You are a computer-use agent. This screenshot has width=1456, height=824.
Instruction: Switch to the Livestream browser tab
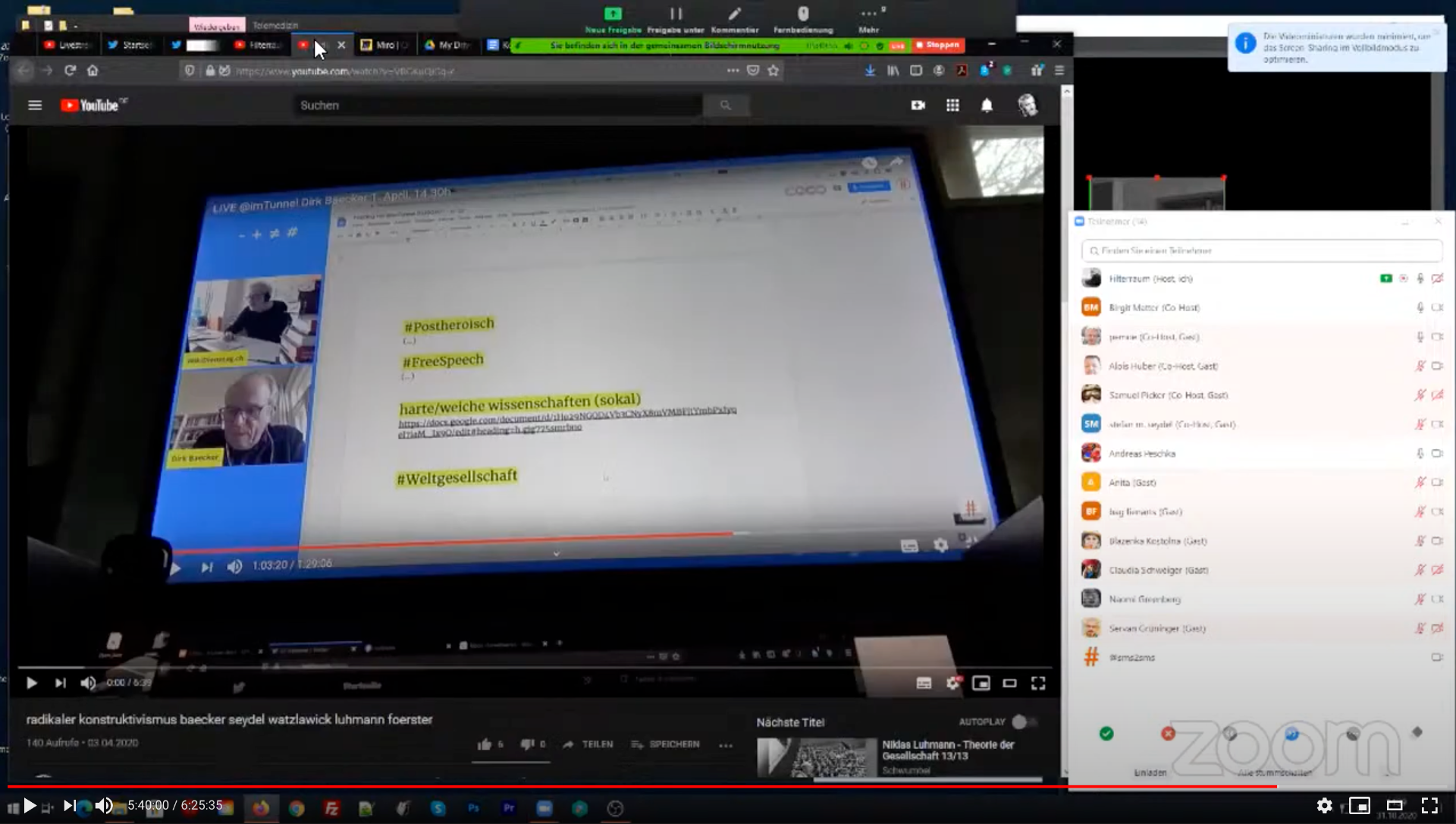[x=67, y=46]
